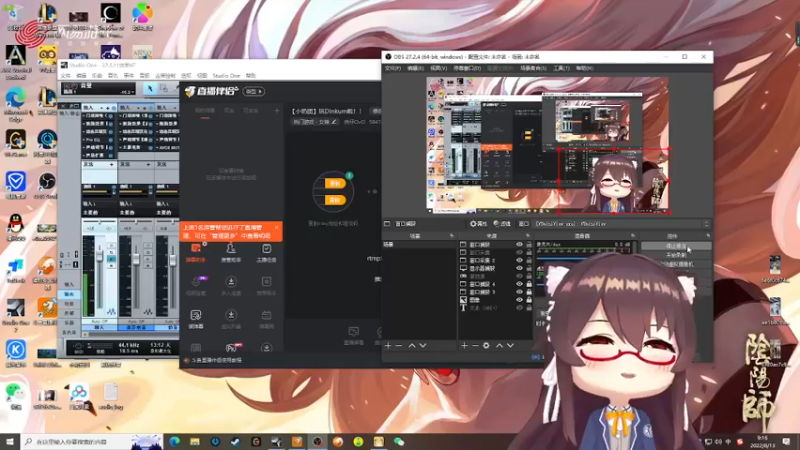Screen dimensions: 800x450
Task: Click the stop streaming button in OBS controls
Action: click(x=676, y=246)
